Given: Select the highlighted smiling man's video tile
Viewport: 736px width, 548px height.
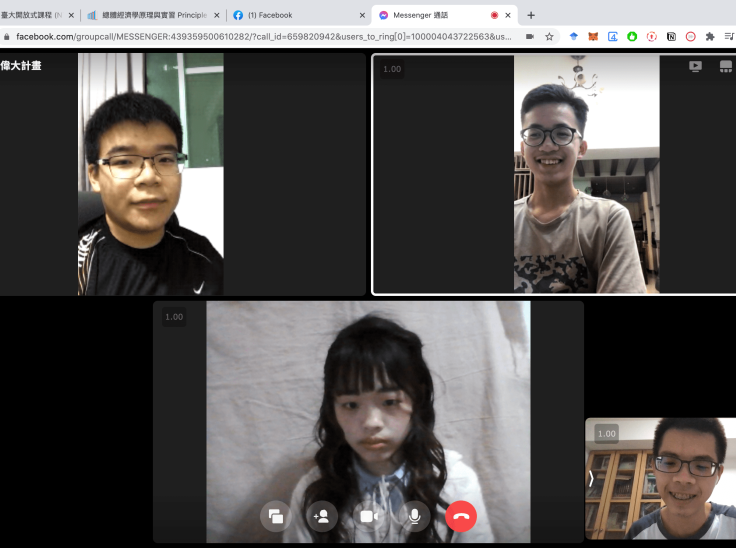Looking at the screenshot, I should [x=554, y=174].
